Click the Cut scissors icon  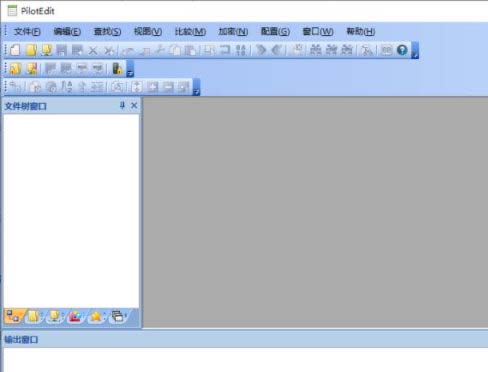[x=160, y=50]
